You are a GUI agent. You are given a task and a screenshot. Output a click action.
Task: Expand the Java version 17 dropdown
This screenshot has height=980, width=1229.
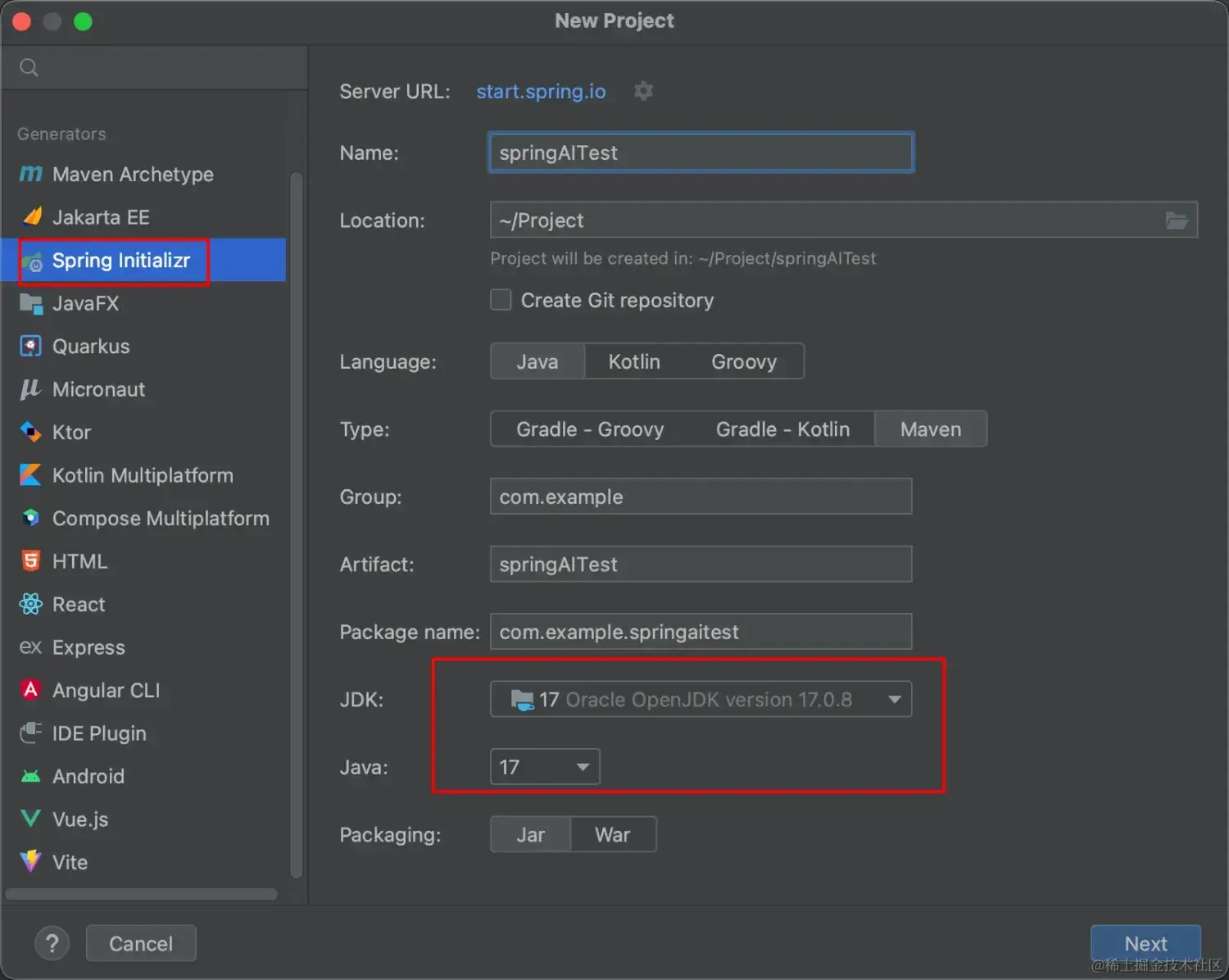click(x=545, y=767)
